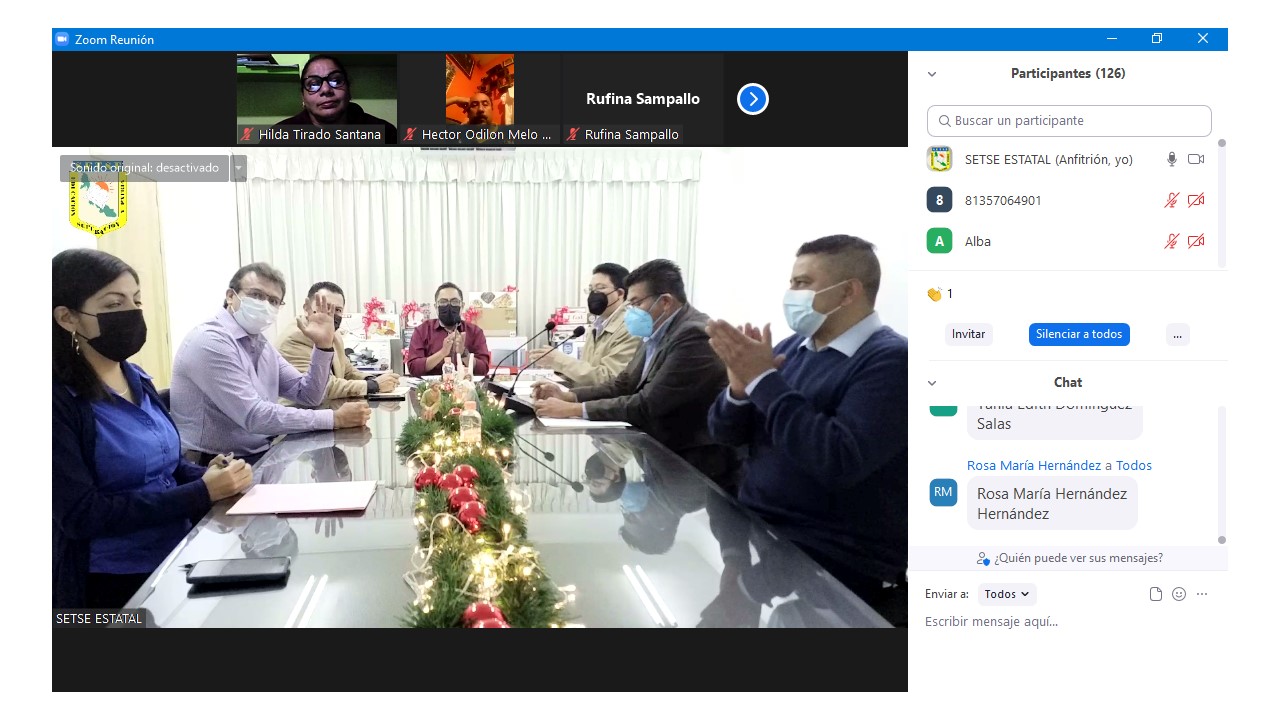Viewport: 1280px width, 720px height.
Task: Click crossed camera icon for 81357064901
Action: tap(1196, 200)
